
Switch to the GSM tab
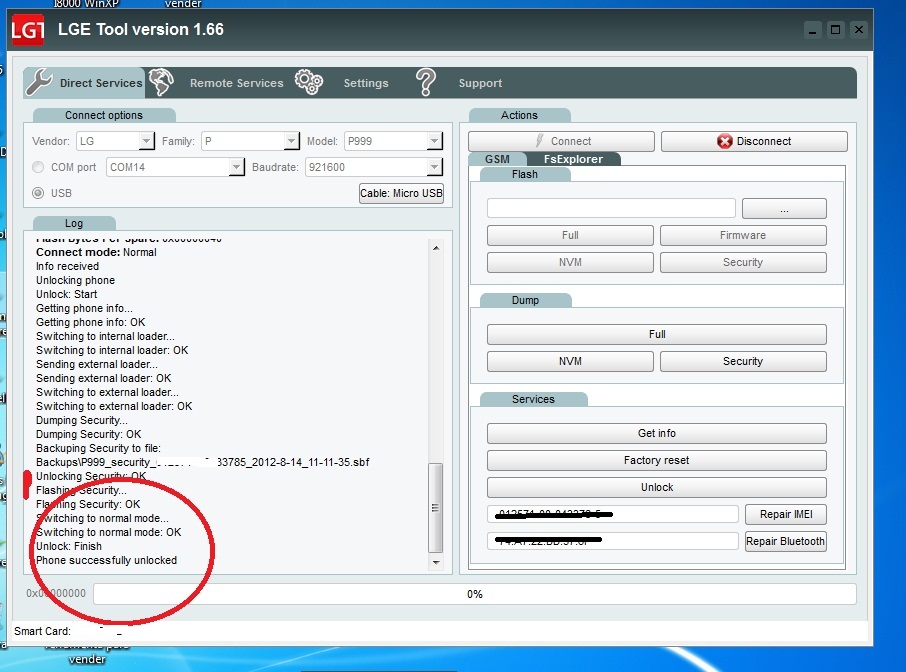pyautogui.click(x=497, y=159)
